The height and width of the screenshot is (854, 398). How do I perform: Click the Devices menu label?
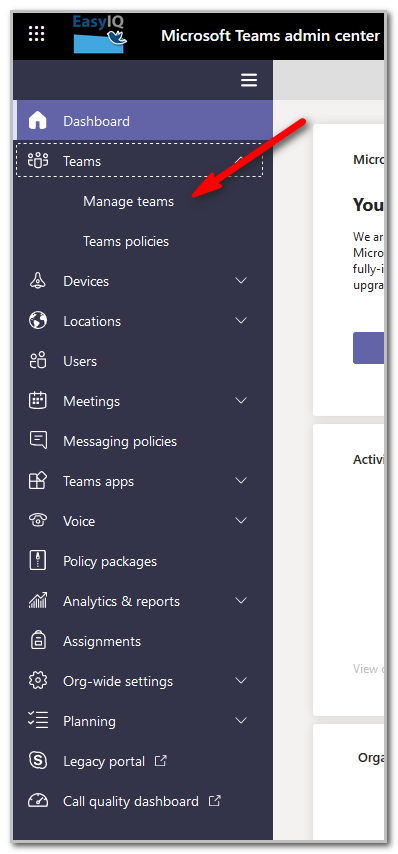86,281
